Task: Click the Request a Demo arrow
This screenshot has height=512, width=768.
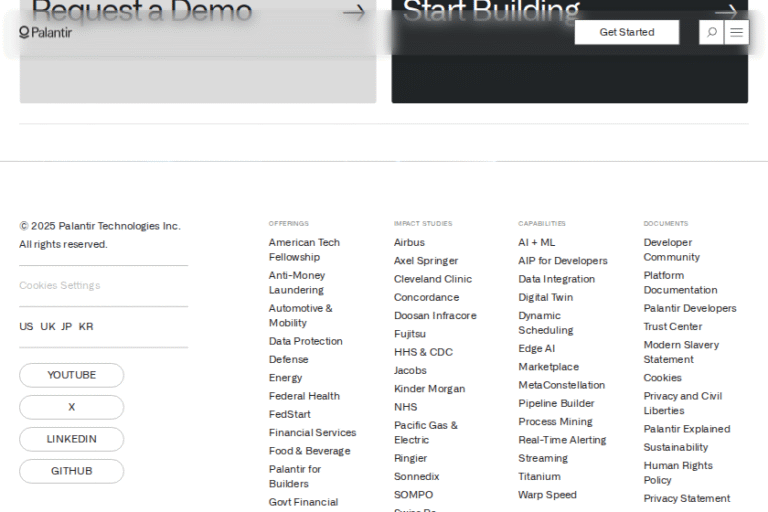Action: click(354, 12)
